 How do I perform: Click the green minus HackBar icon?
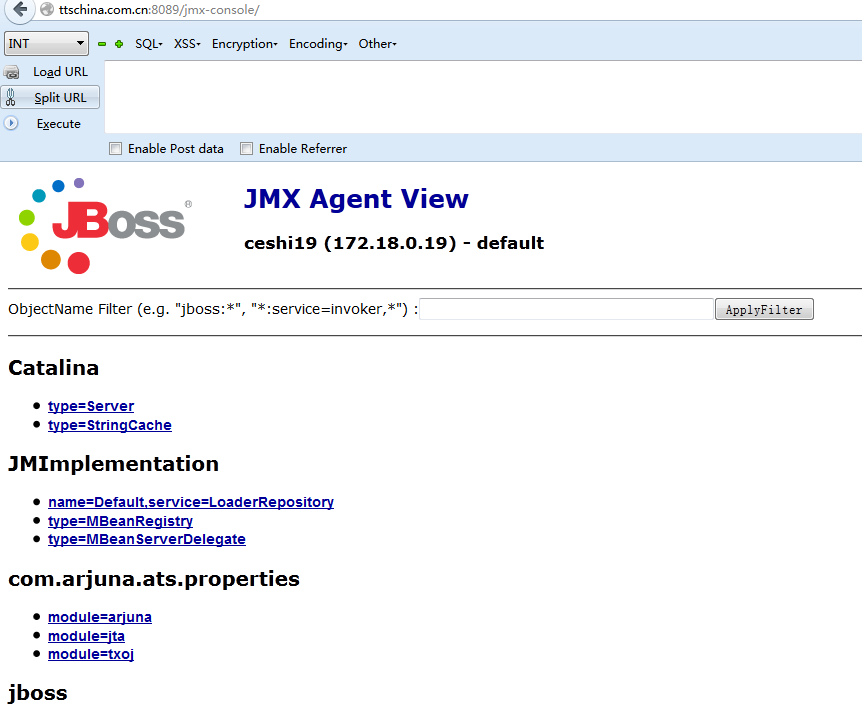tap(102, 44)
